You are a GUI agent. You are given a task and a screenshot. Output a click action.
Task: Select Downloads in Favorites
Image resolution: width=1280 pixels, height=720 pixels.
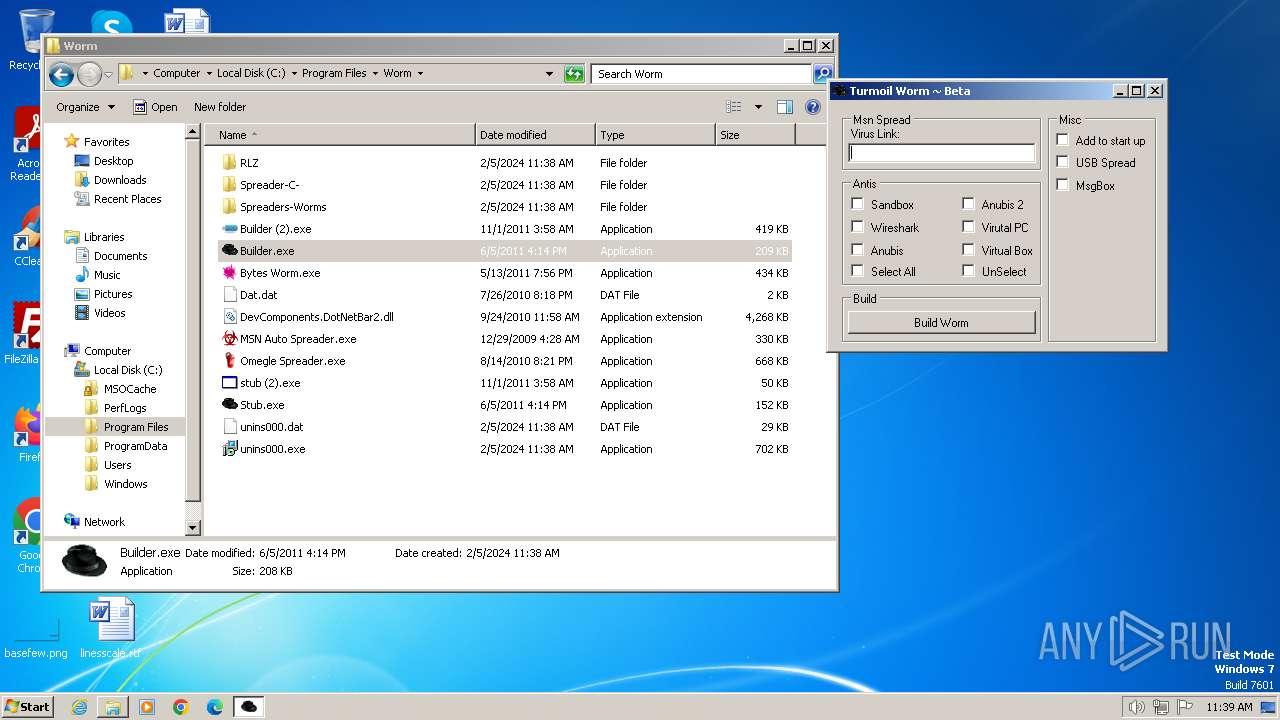click(x=120, y=180)
